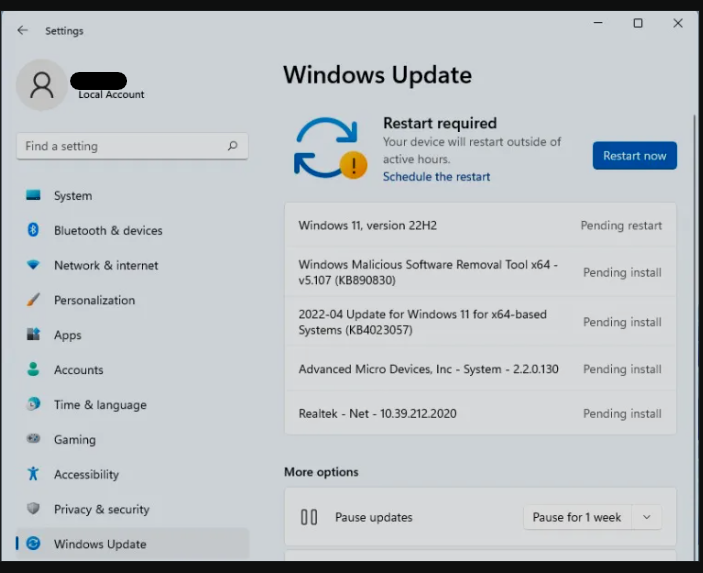Image resolution: width=703 pixels, height=573 pixels.
Task: Select Windows Update in sidebar
Action: coord(132,544)
